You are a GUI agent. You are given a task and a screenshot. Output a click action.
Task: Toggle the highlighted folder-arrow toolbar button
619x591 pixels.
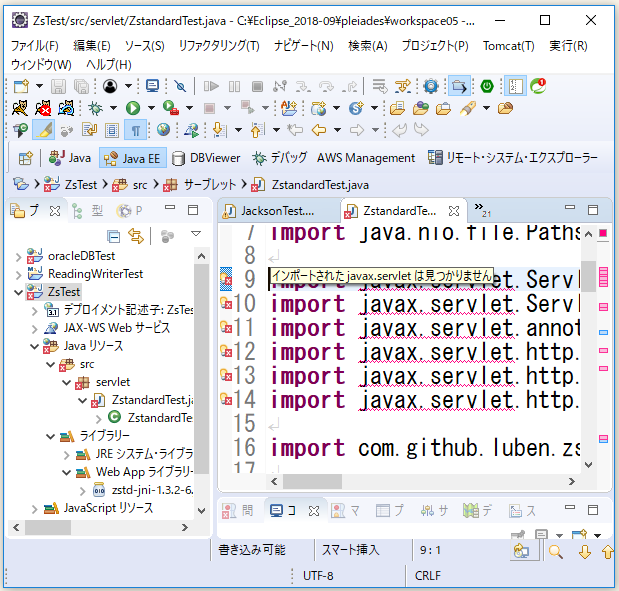(x=459, y=86)
